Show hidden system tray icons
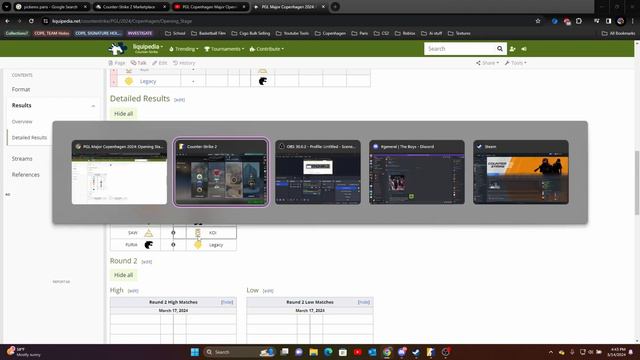This screenshot has width=640, height=360. [551, 352]
